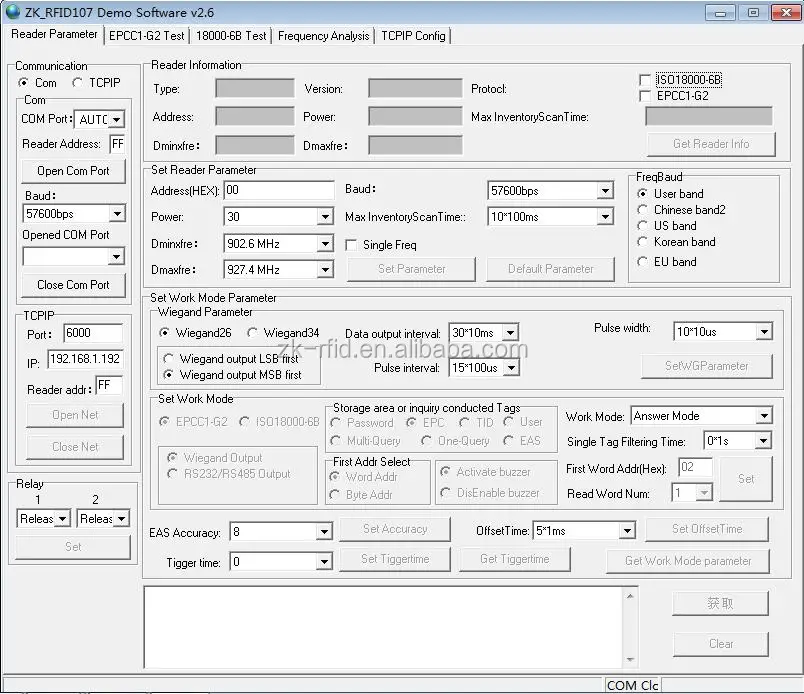Click the Address(HEX) input field

point(278,190)
